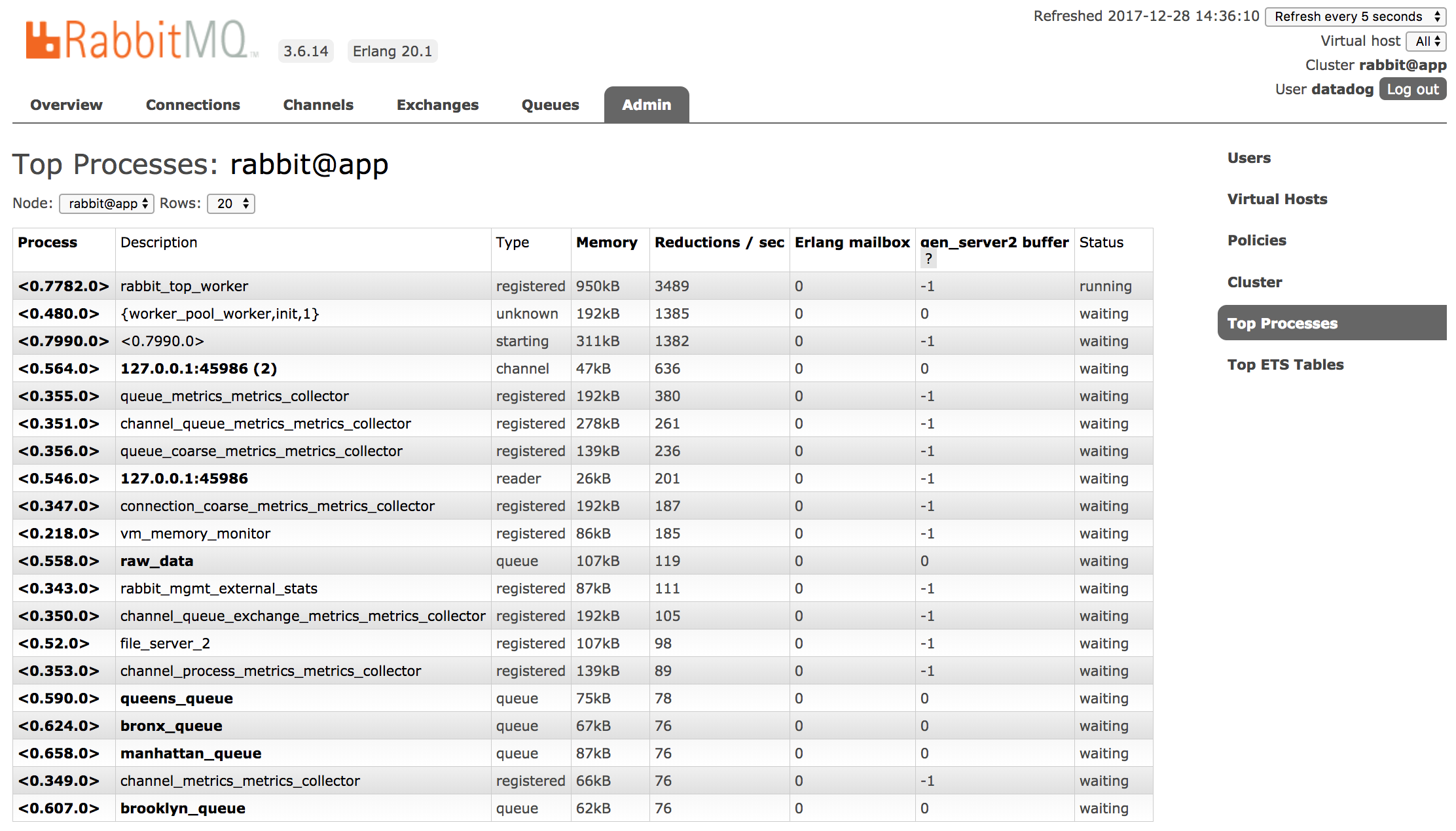Switch to the Queues tab
This screenshot has height=831, width=1456.
point(549,105)
